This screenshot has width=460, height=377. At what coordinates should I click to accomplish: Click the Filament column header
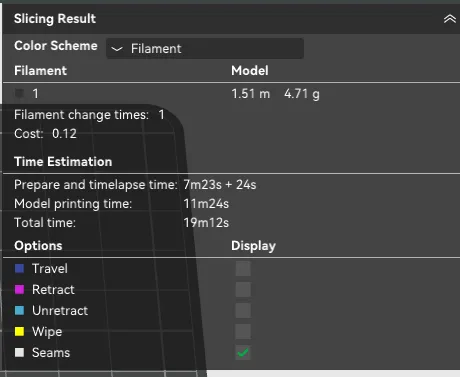40,71
